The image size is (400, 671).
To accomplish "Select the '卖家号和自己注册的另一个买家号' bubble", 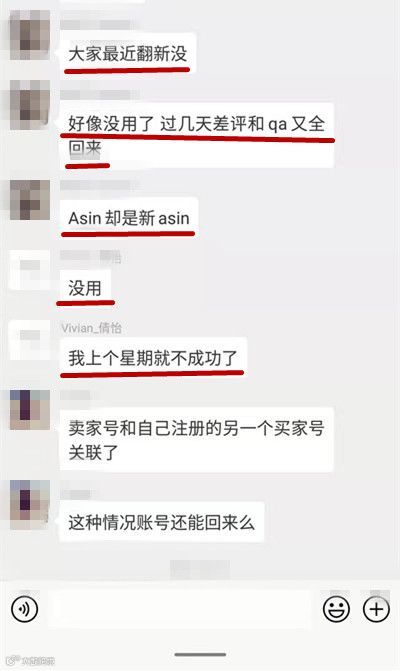I will click(x=196, y=439).
